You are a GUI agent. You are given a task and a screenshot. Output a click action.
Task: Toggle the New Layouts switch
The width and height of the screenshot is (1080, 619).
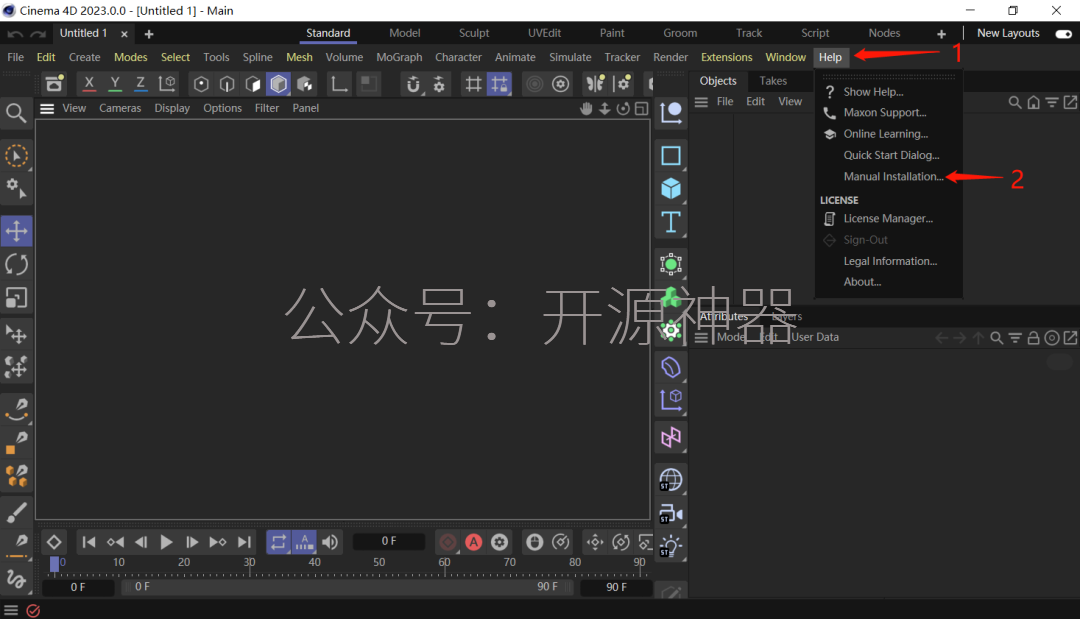(x=1063, y=34)
